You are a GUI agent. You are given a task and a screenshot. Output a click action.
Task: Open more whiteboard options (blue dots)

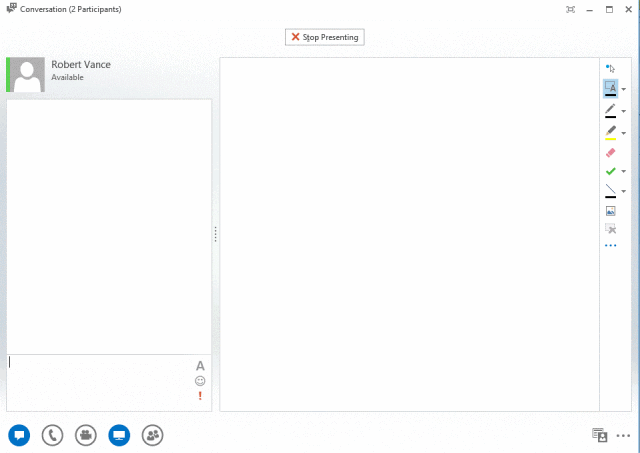[610, 246]
